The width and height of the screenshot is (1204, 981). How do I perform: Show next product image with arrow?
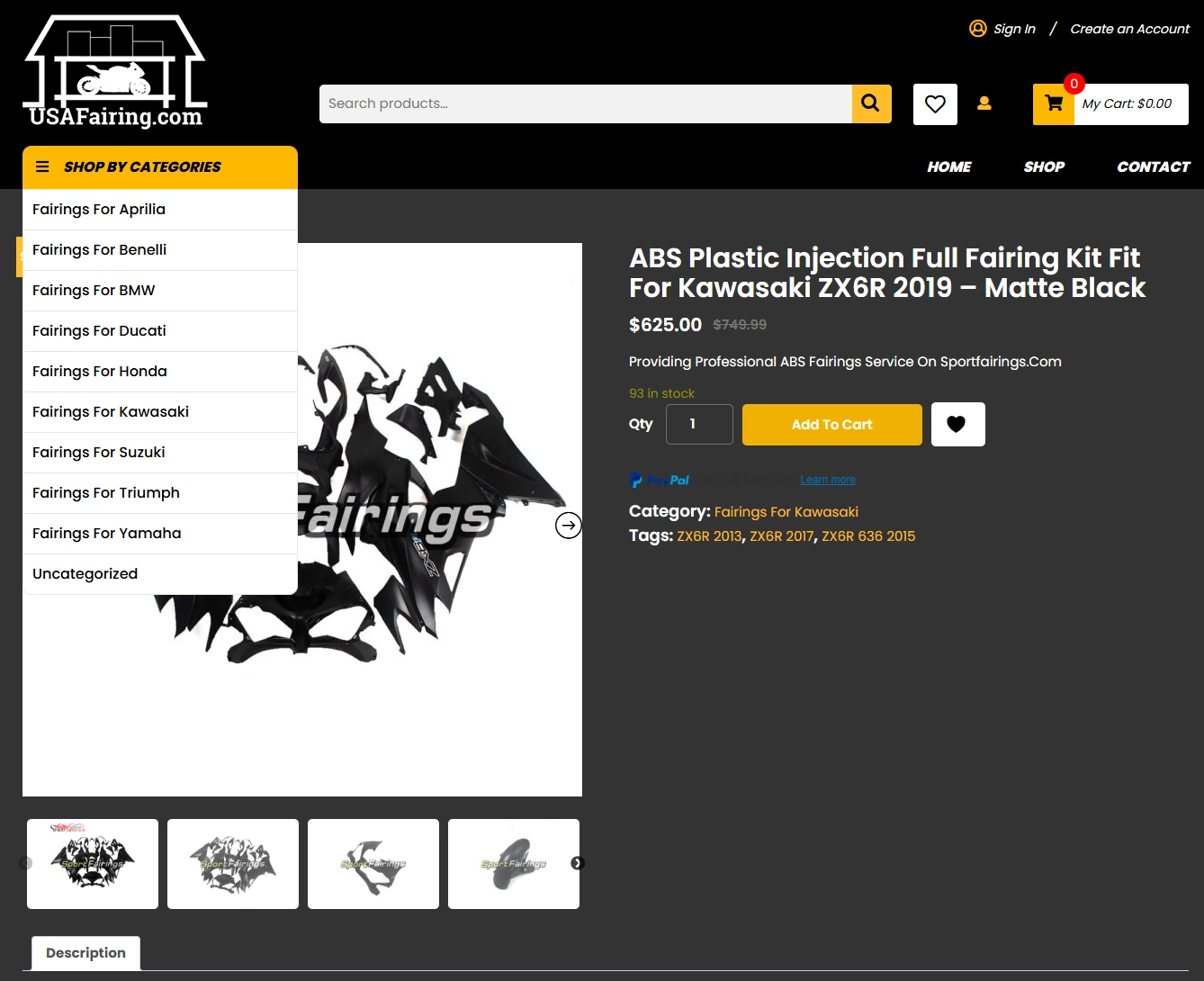pos(569,525)
